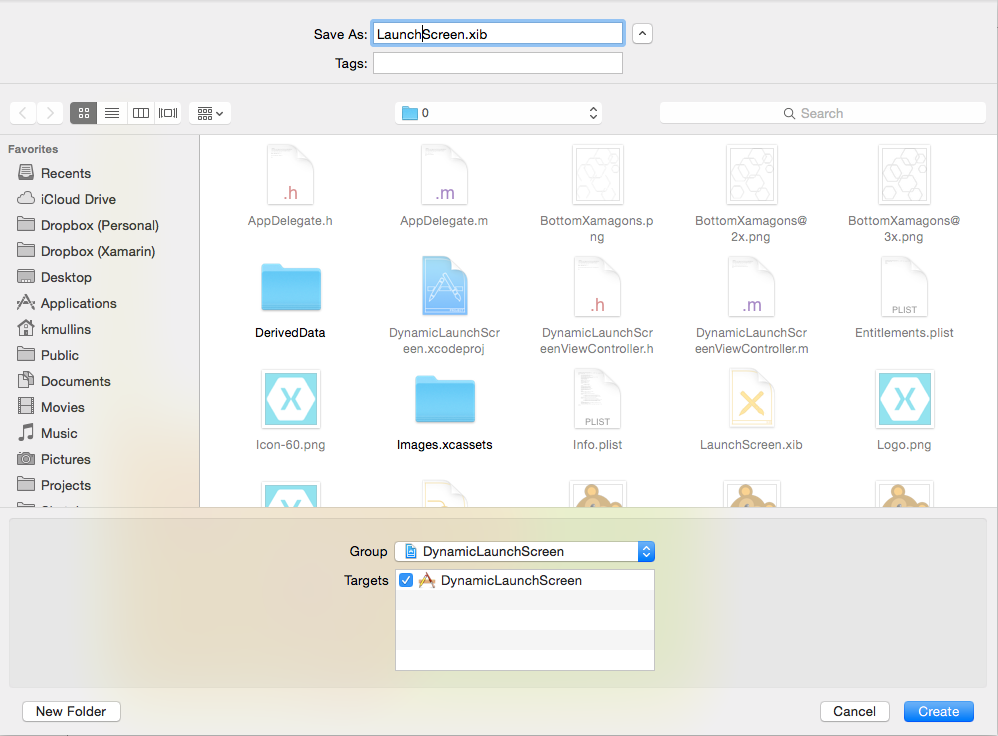Screen dimensions: 998x736
Task: Open Dropbox (Xamarin) in the sidebar
Action: click(100, 251)
